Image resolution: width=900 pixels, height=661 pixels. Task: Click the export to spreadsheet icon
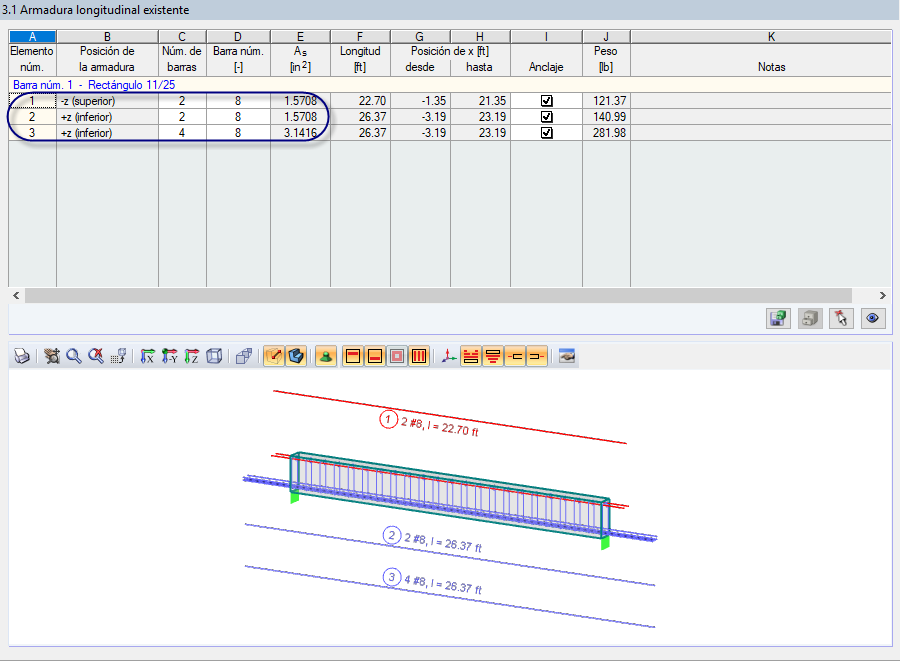tap(778, 318)
